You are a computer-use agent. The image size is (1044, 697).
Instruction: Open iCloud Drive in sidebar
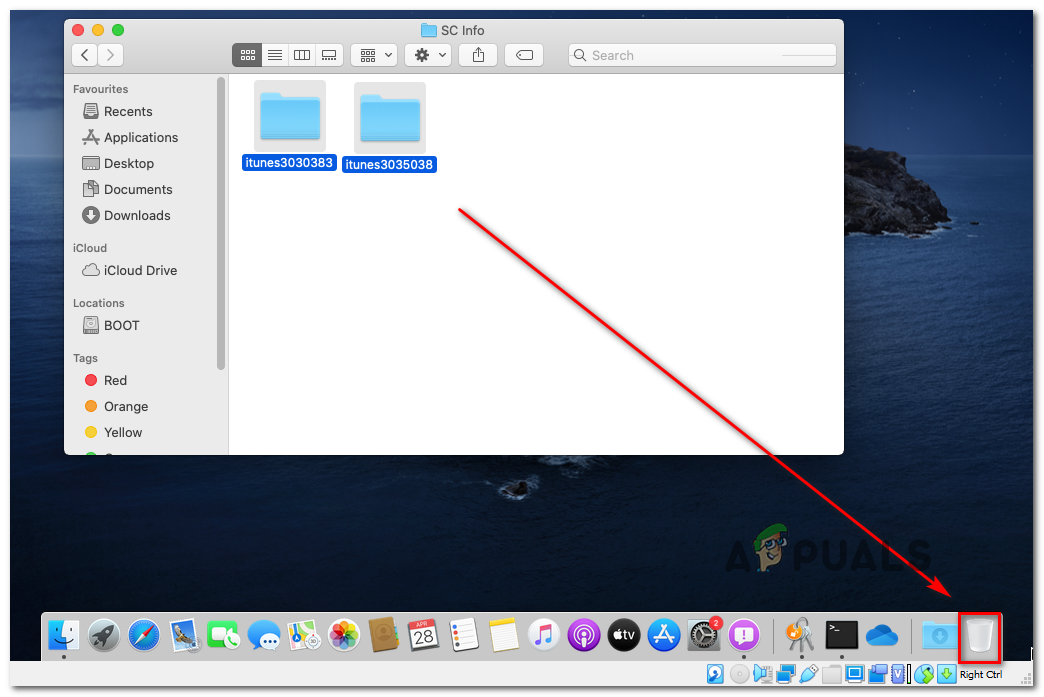click(129, 270)
